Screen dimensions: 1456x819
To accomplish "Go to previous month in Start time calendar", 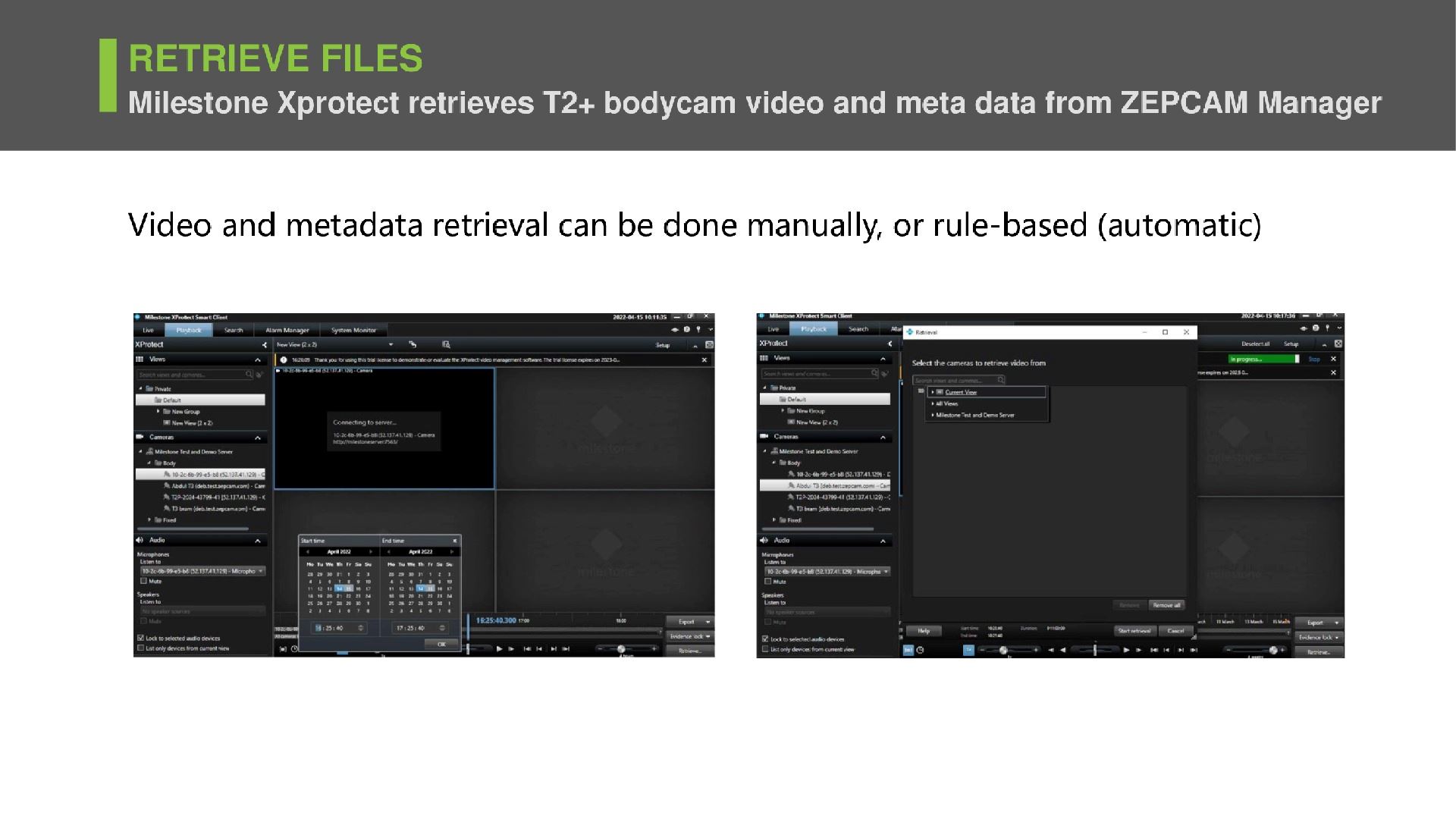I will click(x=308, y=552).
